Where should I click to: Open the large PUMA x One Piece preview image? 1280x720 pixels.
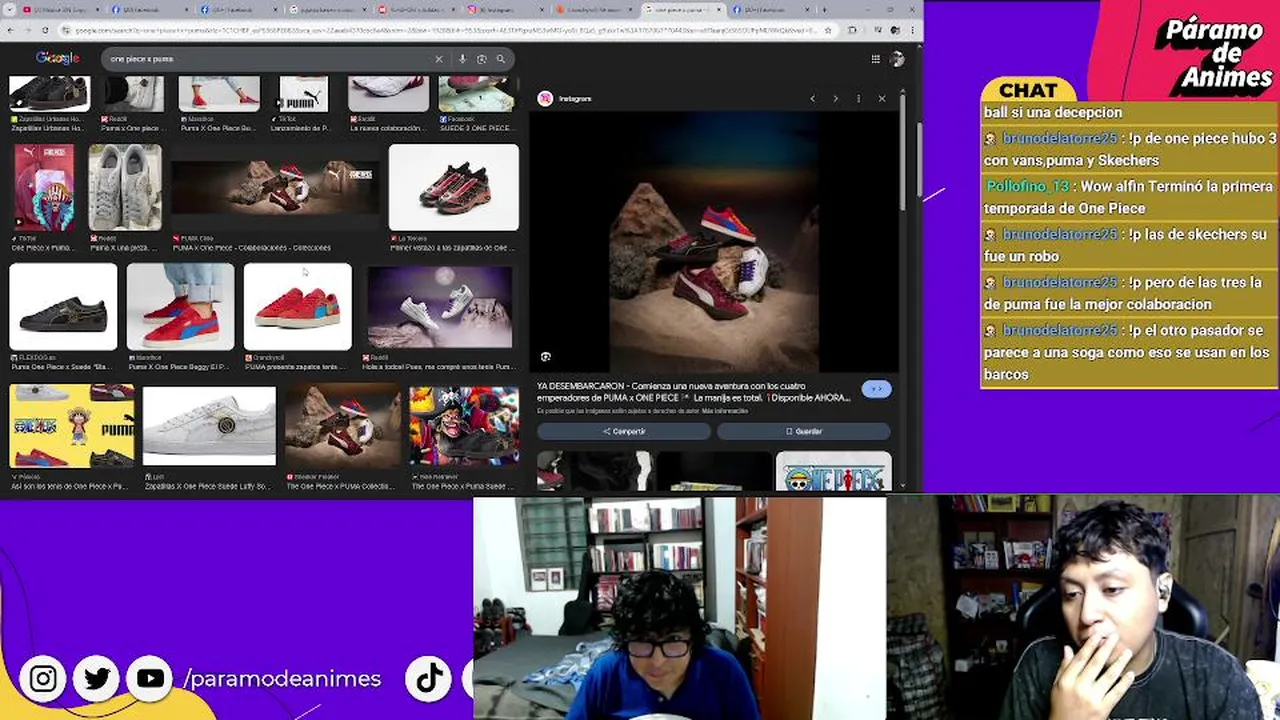click(713, 244)
